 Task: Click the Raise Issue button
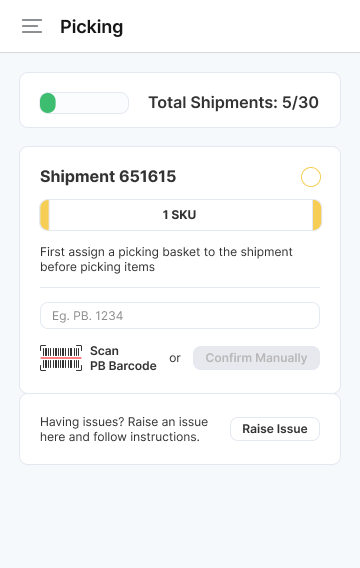click(275, 429)
